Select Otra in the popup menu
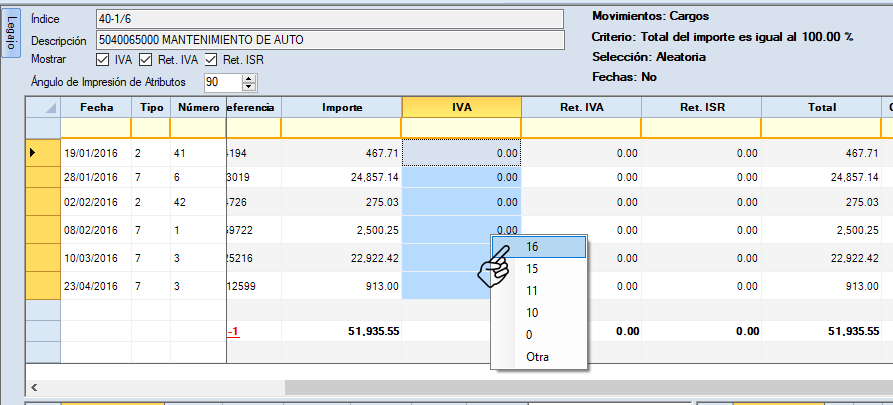 (536, 357)
